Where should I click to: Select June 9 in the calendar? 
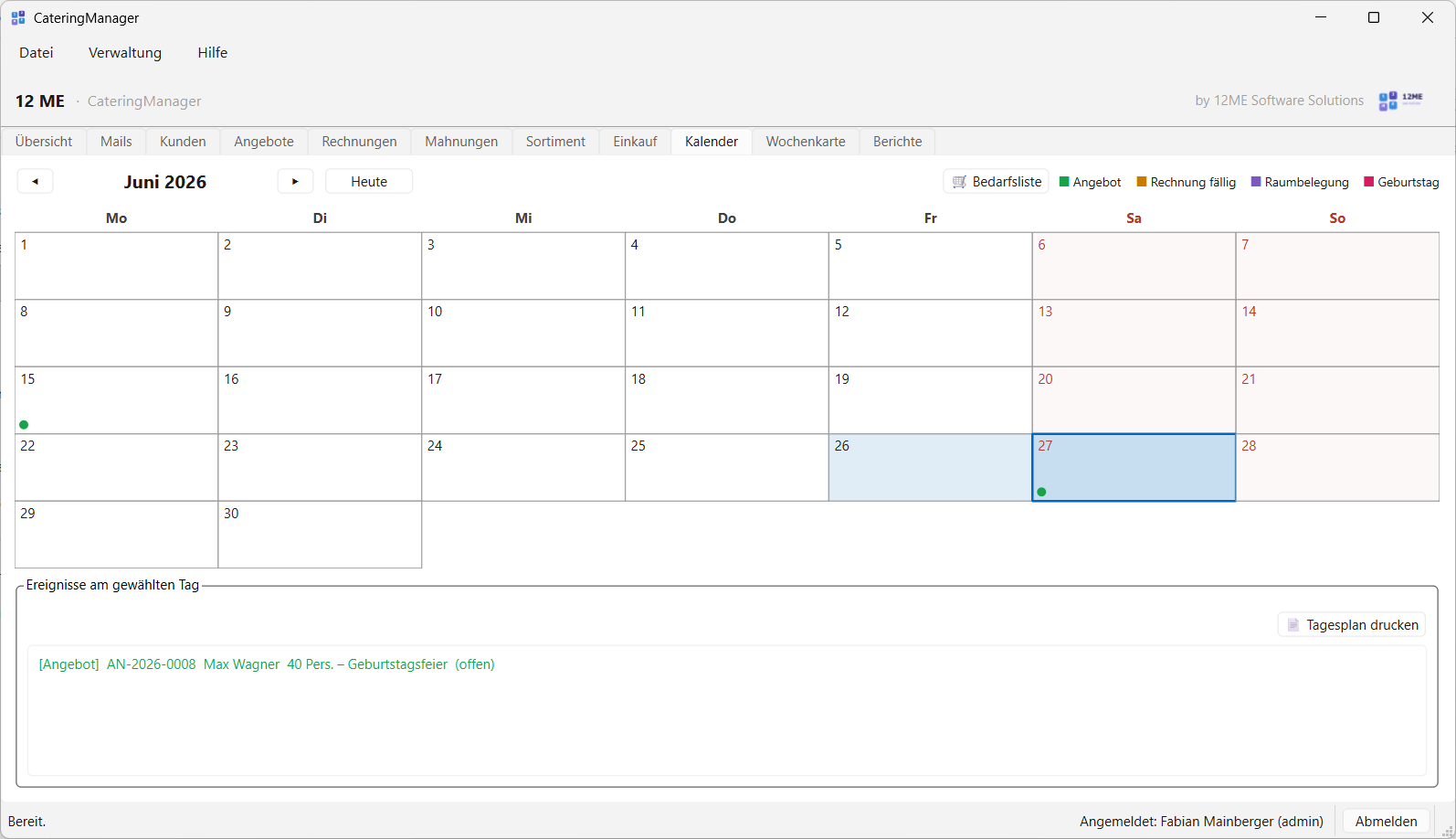tap(320, 334)
